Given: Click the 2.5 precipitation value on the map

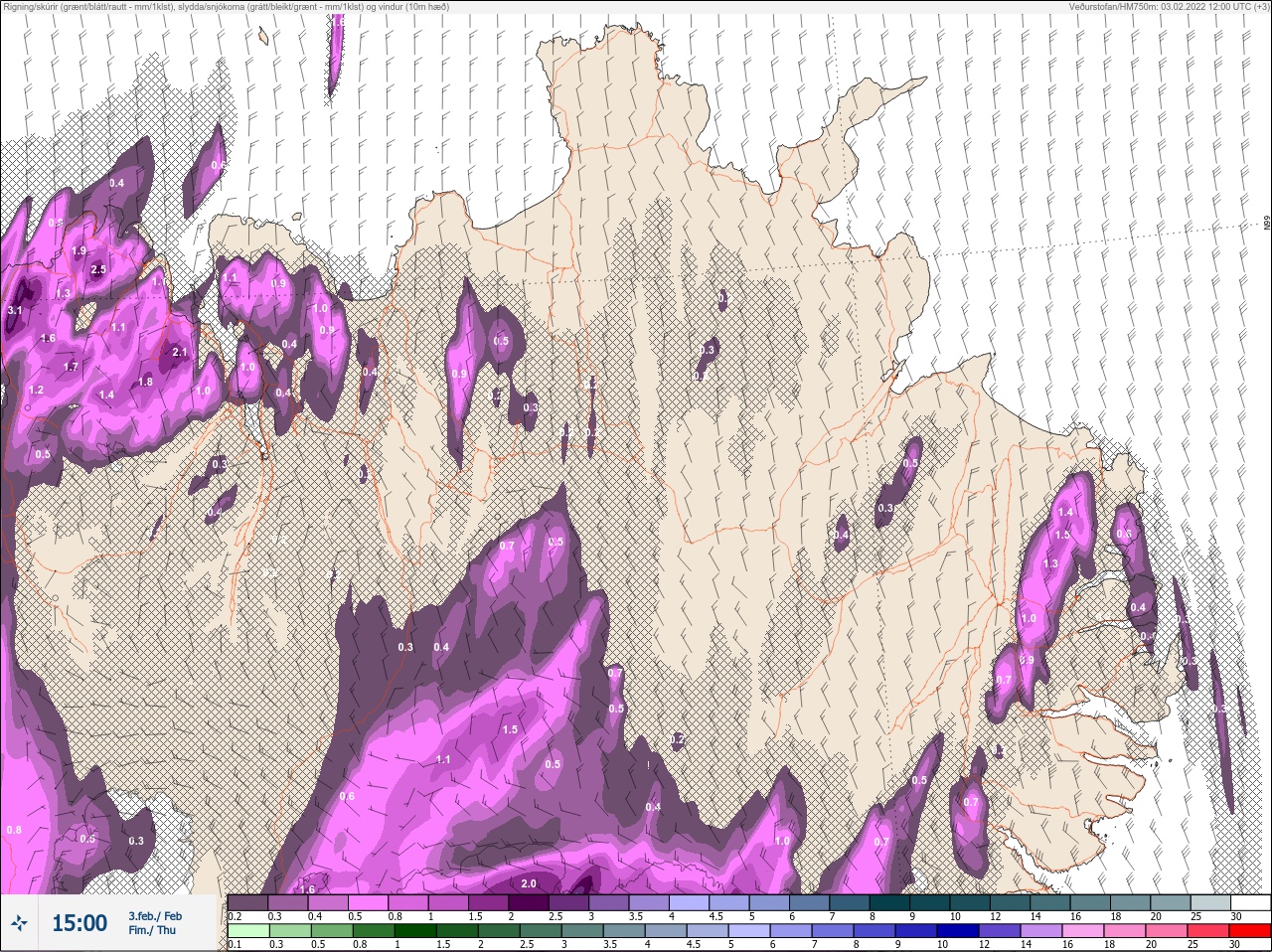Looking at the screenshot, I should pyautogui.click(x=97, y=270).
